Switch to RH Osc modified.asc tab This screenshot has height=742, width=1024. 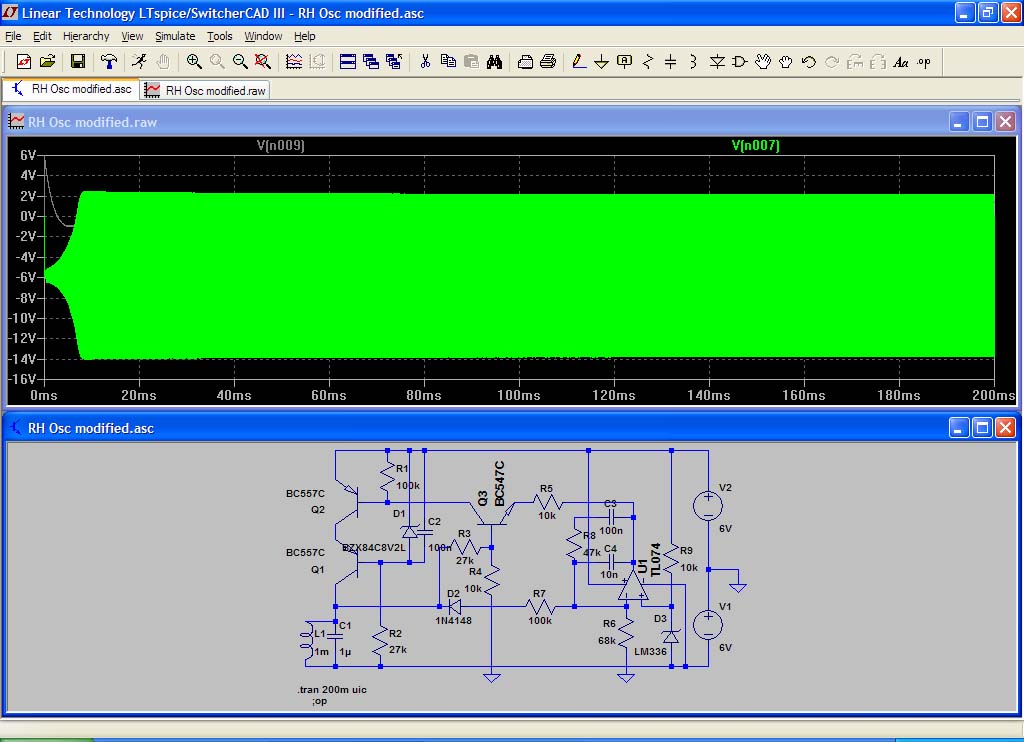pos(71,89)
